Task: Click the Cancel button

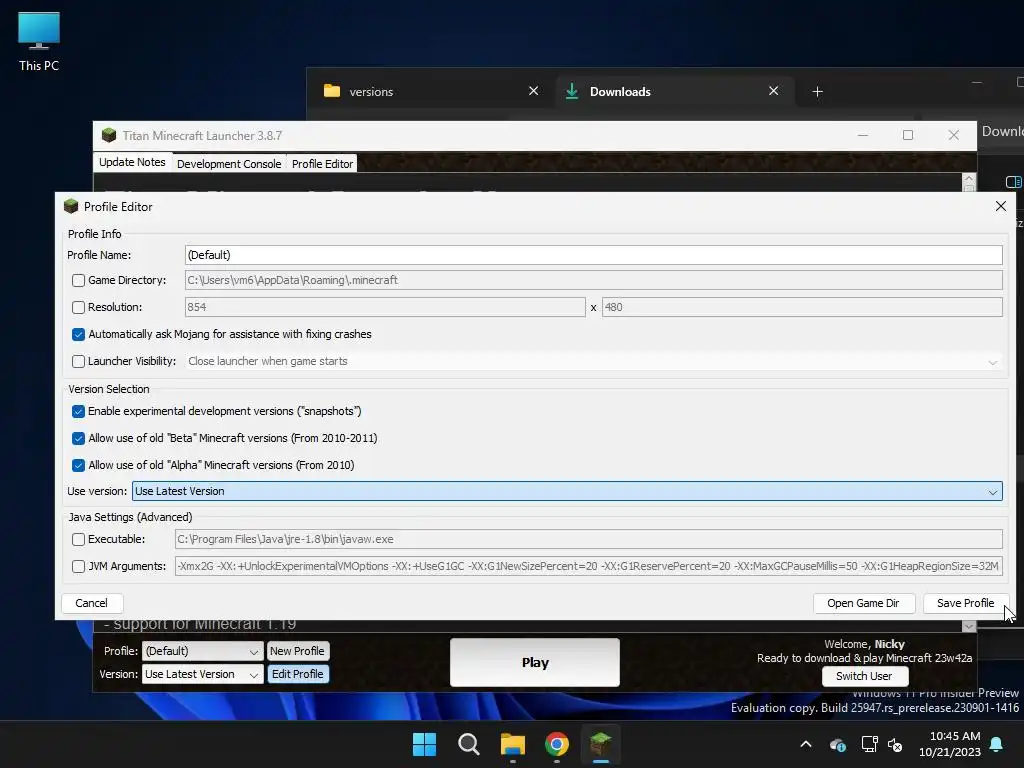Action: [x=91, y=603]
